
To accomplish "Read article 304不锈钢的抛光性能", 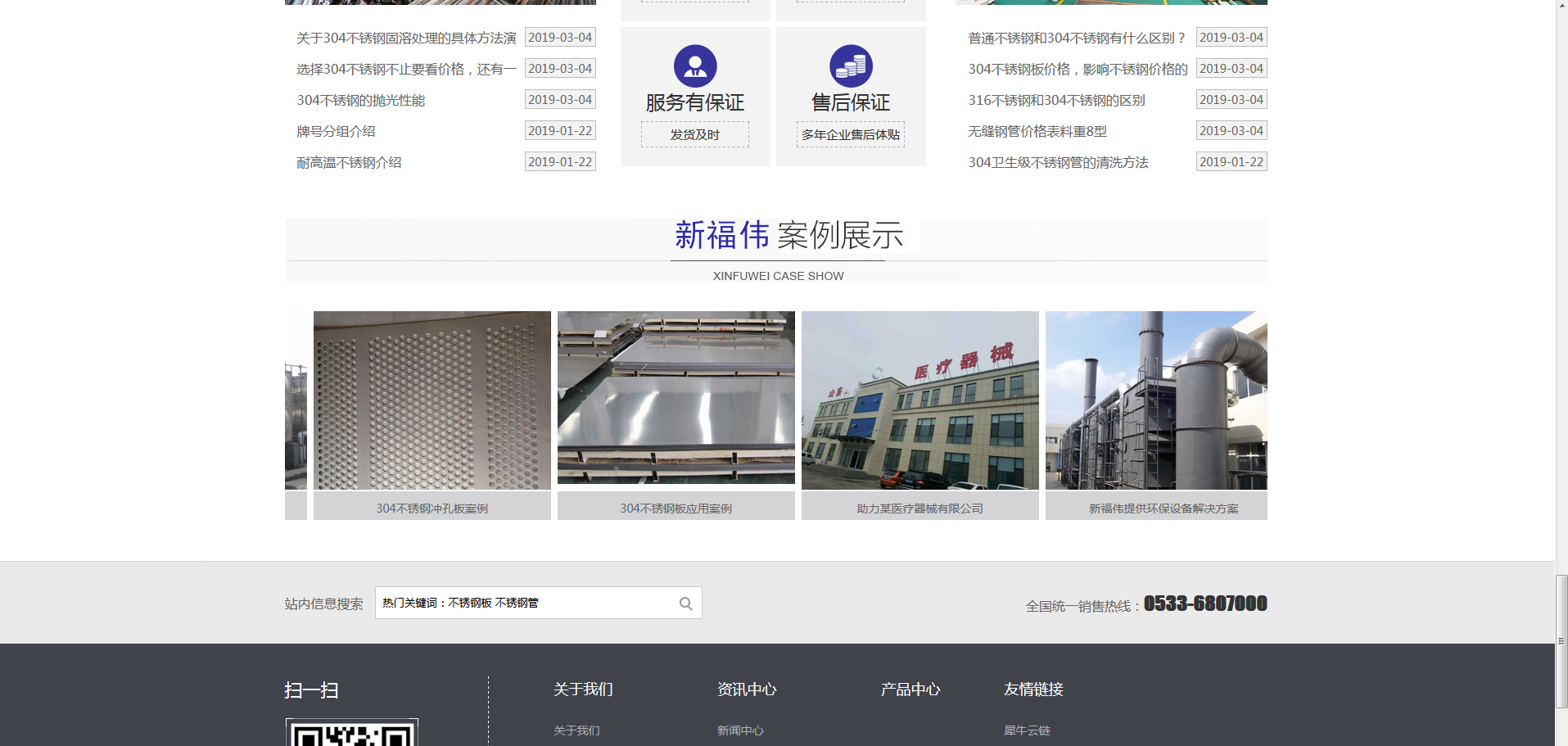I will coord(361,101).
